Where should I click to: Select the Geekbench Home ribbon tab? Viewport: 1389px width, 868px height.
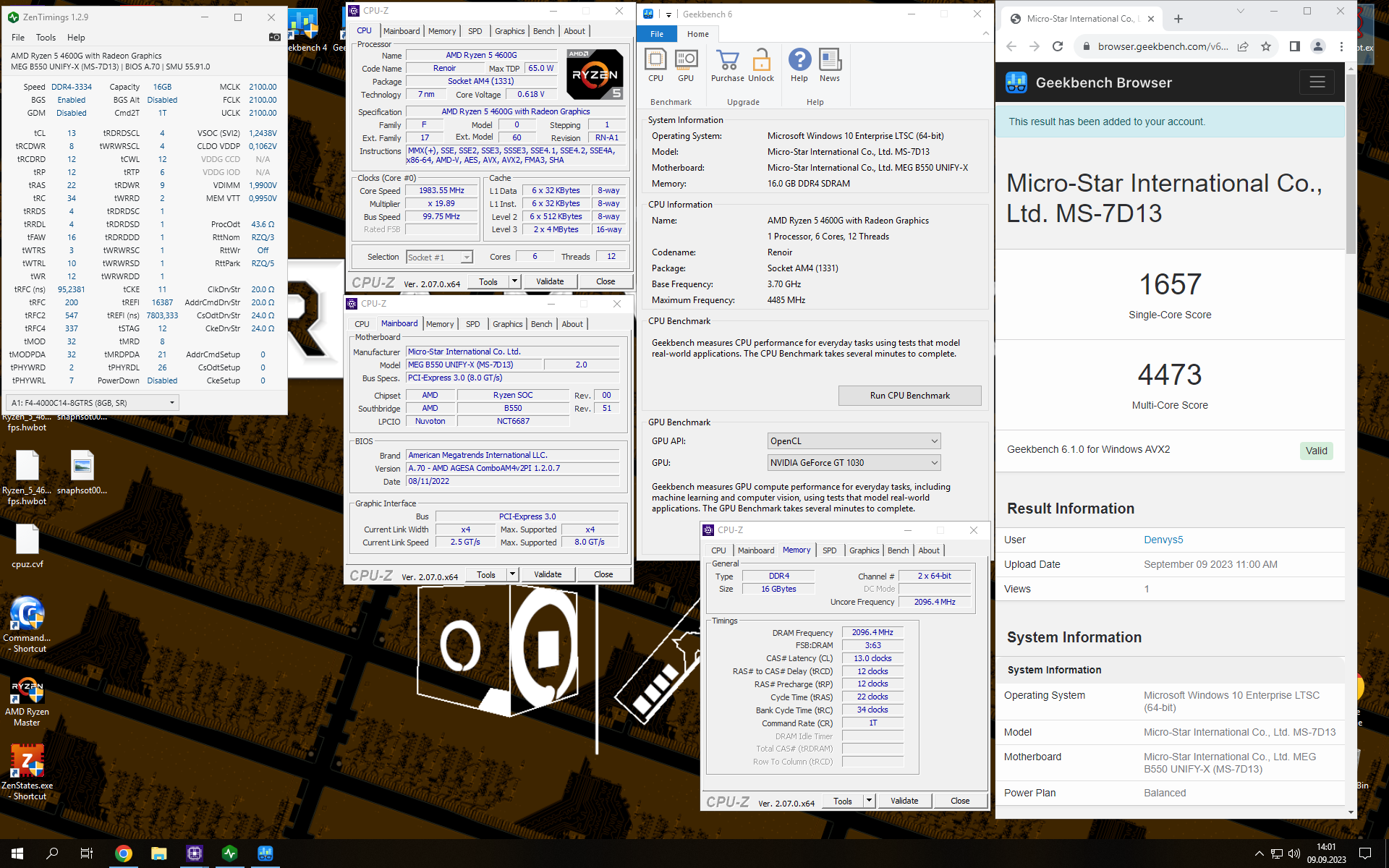tap(698, 34)
